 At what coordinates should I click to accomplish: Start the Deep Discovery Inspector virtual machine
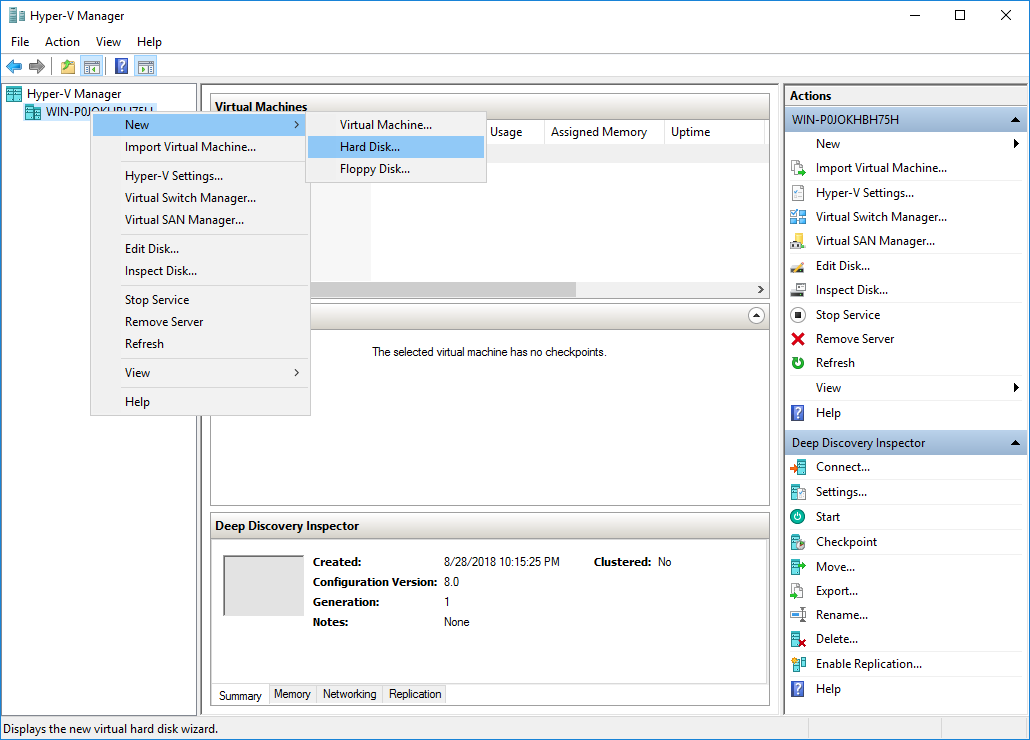tap(798, 516)
